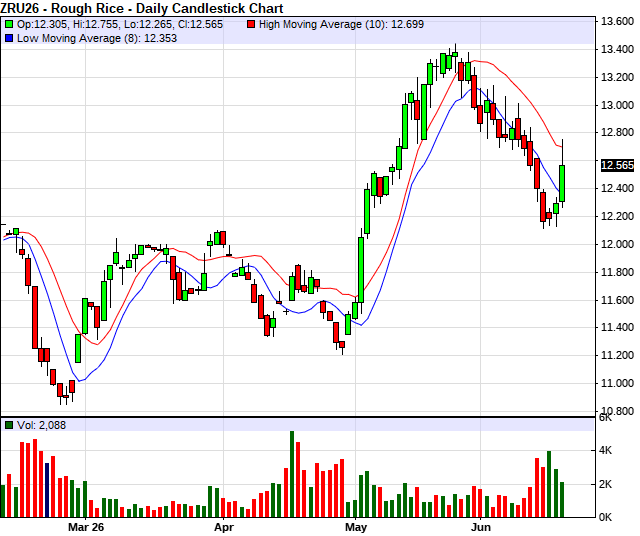Click the 'Apr' date axis label
The height and width of the screenshot is (536, 640).
tap(224, 527)
